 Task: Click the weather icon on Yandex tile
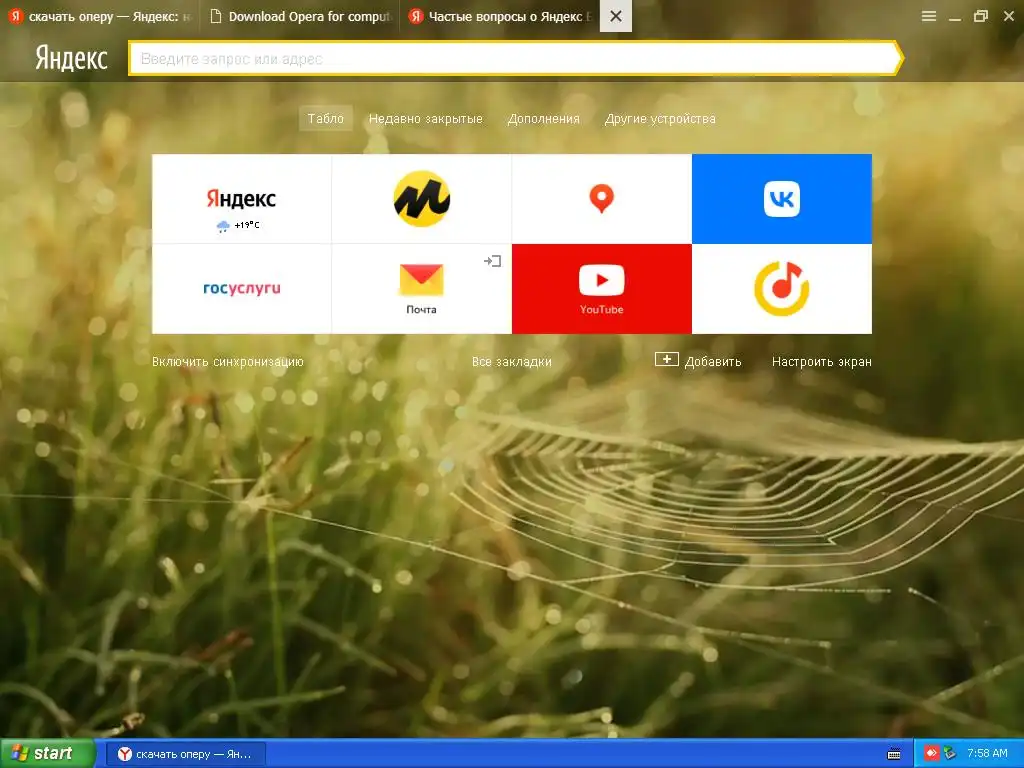[223, 226]
